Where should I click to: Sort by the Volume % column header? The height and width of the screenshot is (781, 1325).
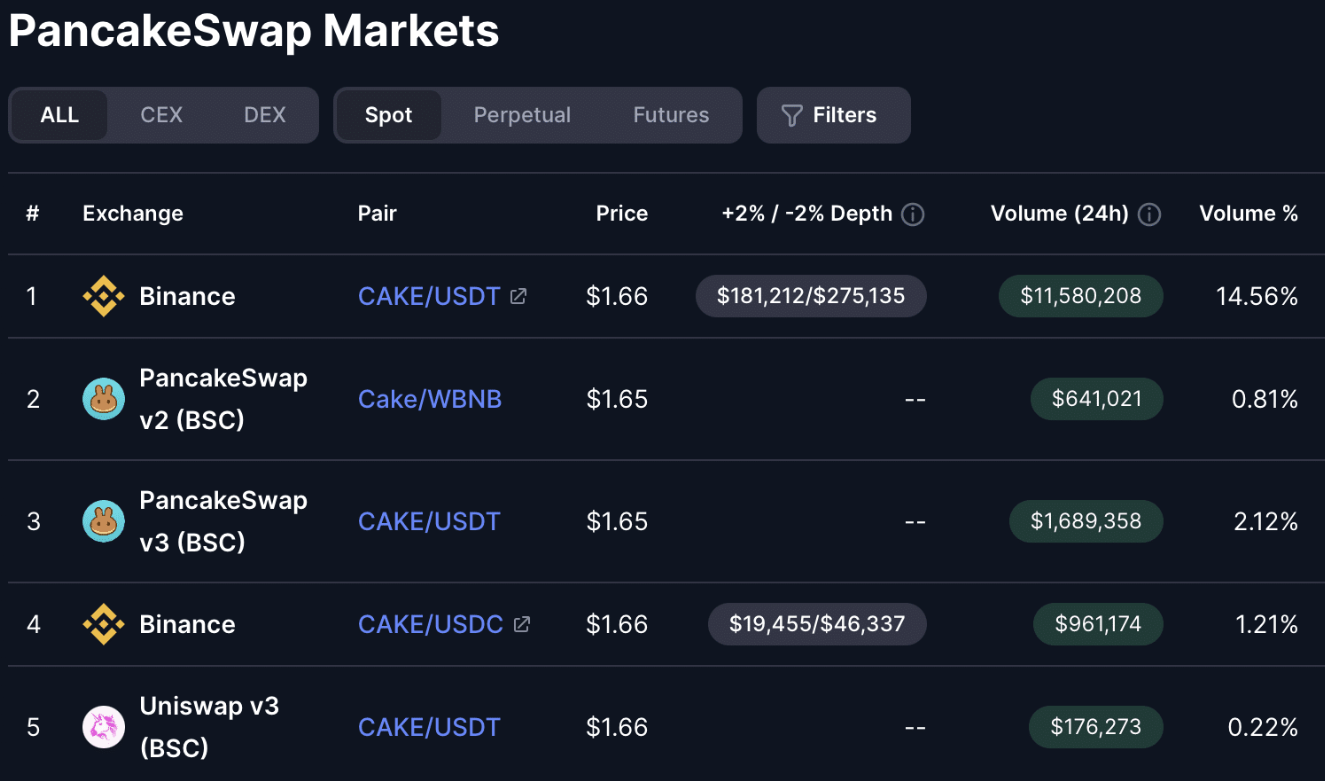pyautogui.click(x=1248, y=213)
